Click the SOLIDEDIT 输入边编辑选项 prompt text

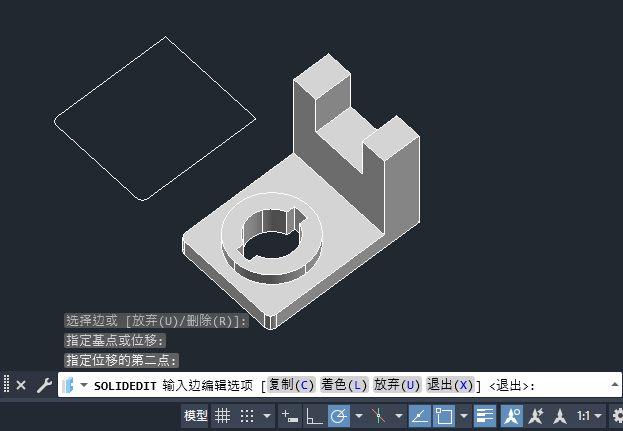tap(173, 385)
